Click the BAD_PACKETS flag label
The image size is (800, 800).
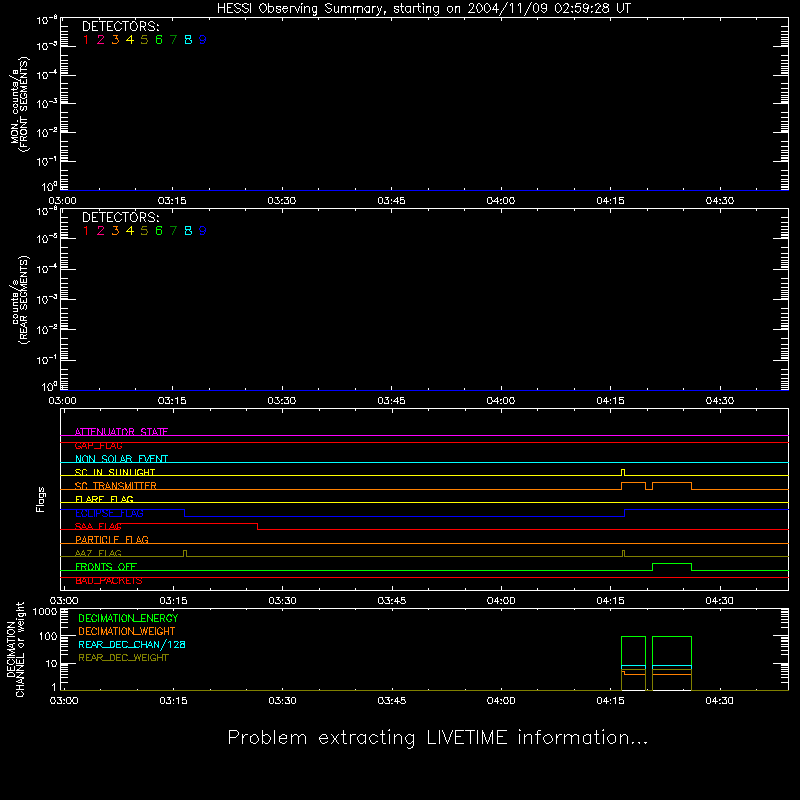109,580
